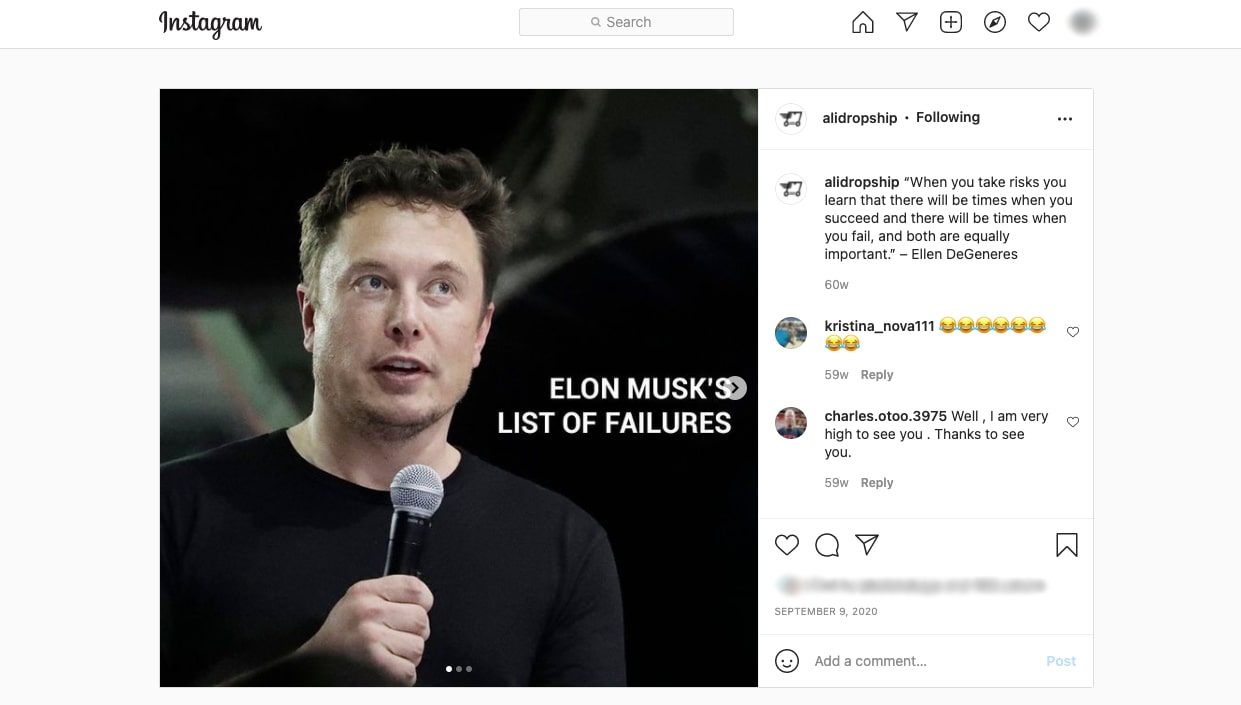Like kristina_nova111's comment
Image resolution: width=1241 pixels, height=705 pixels.
1073,332
